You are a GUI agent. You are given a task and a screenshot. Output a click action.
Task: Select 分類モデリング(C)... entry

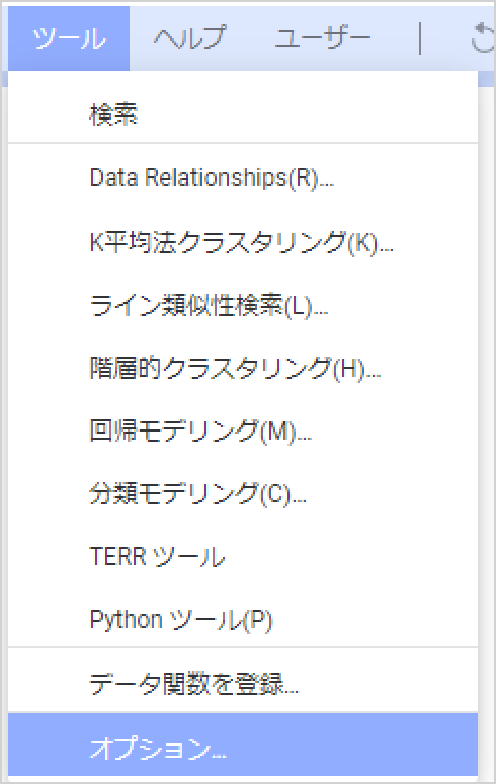243,494
